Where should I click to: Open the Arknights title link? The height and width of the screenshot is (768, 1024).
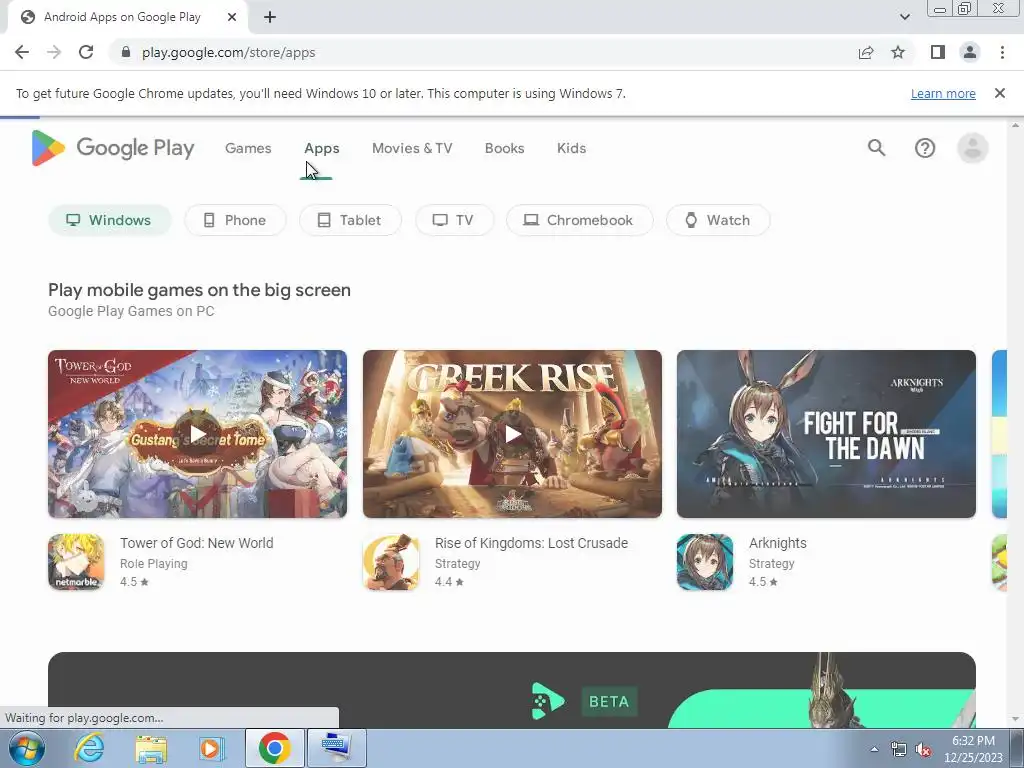[777, 543]
